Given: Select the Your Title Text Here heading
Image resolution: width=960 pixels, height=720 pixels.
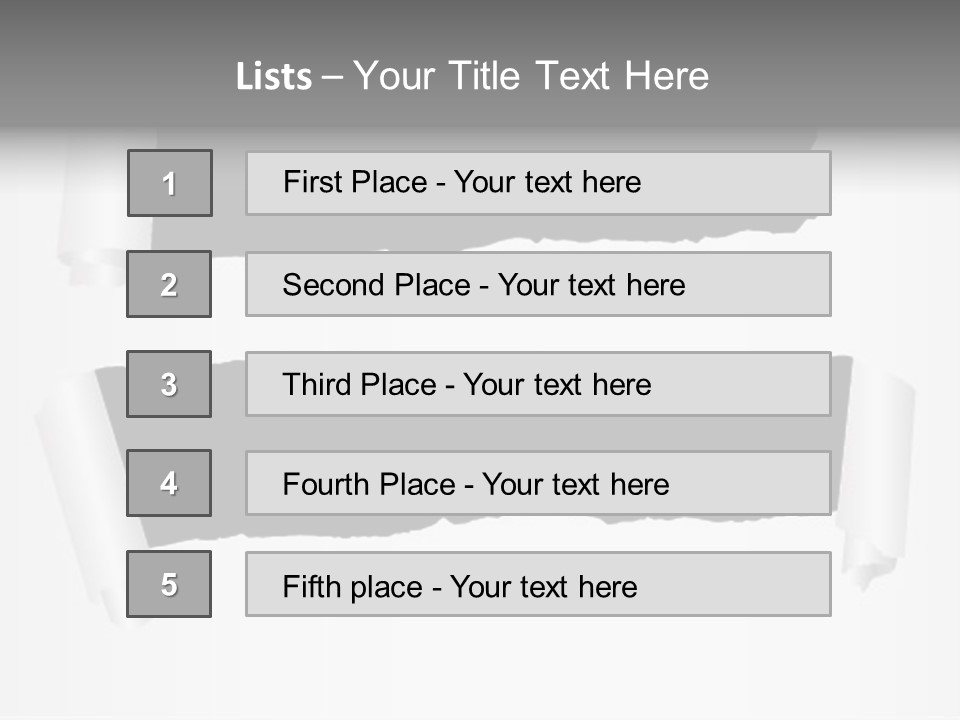Looking at the screenshot, I should point(530,76).
